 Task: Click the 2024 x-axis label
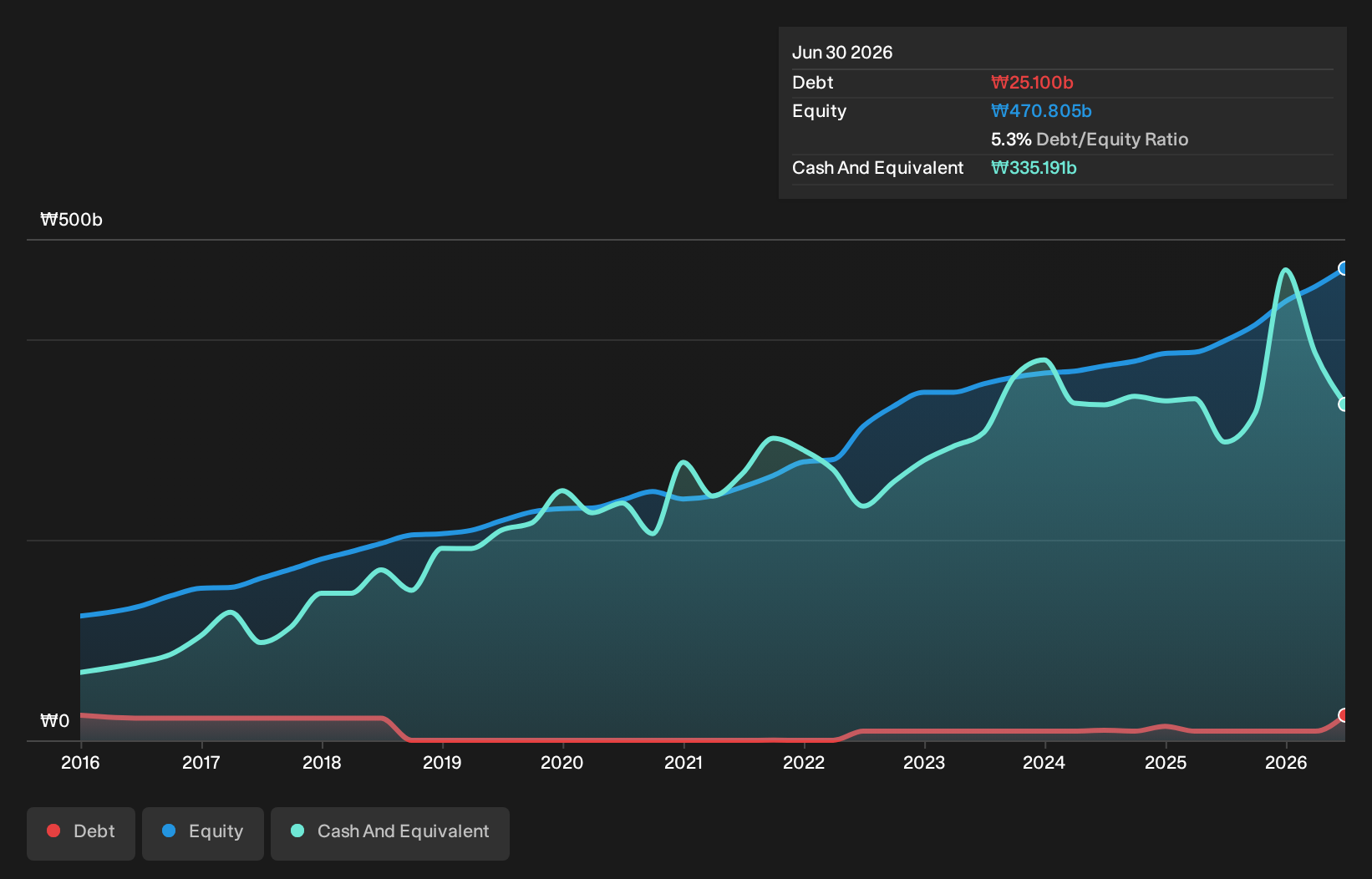1044,763
